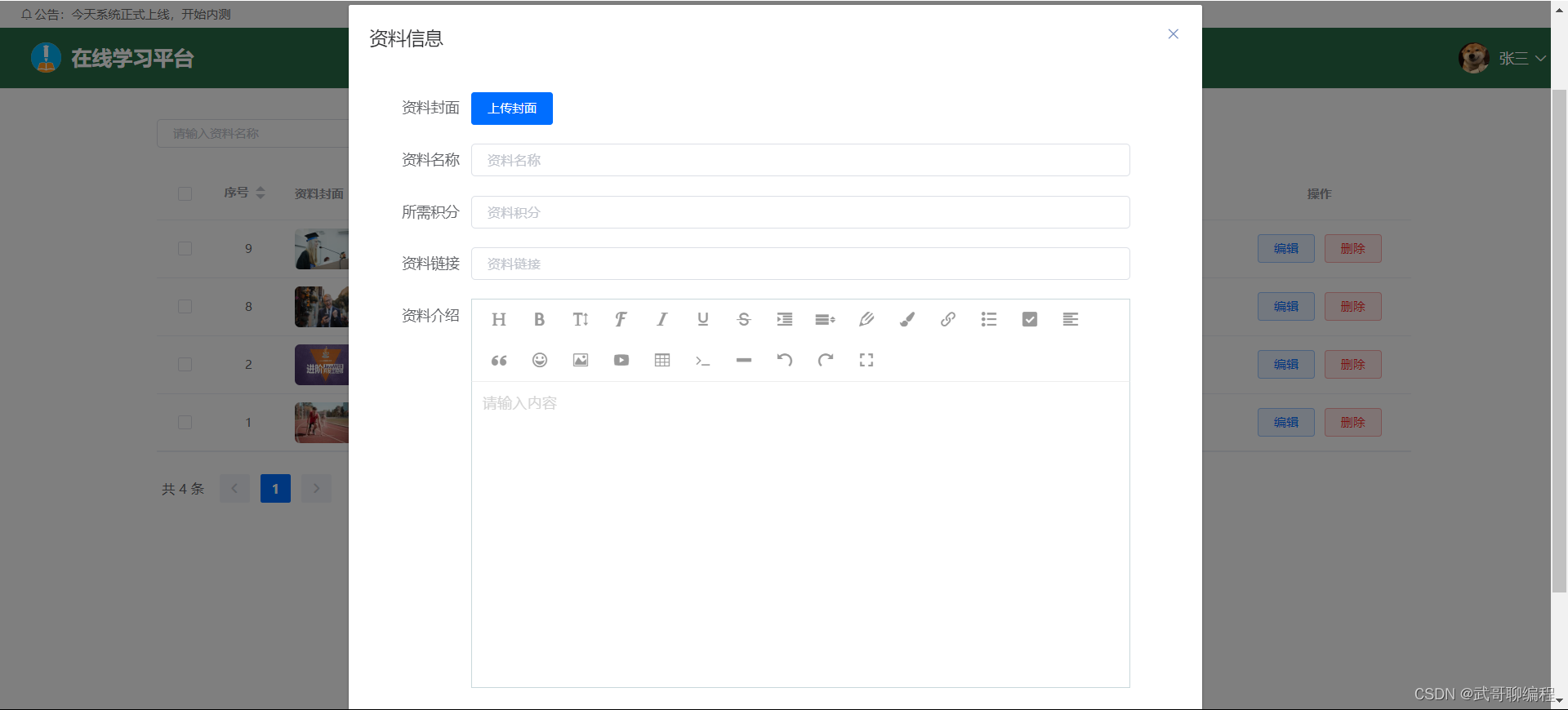Focus the 资料积分 input field
1568x710 pixels.
pos(800,212)
